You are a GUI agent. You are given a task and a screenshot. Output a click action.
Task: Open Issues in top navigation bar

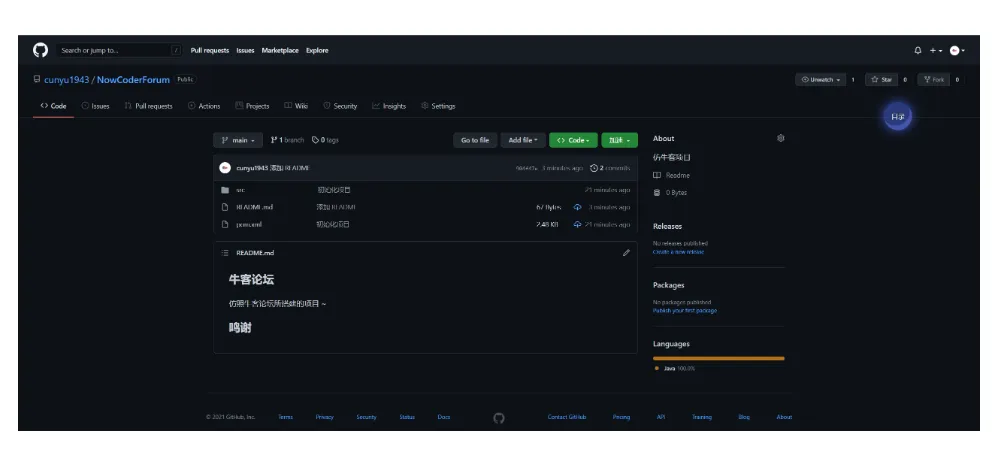[245, 50]
